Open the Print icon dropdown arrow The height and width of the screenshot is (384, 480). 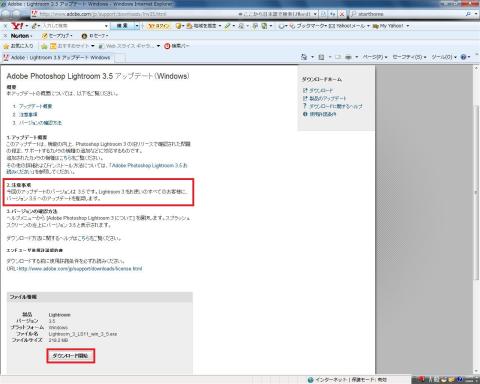pyautogui.click(x=356, y=57)
